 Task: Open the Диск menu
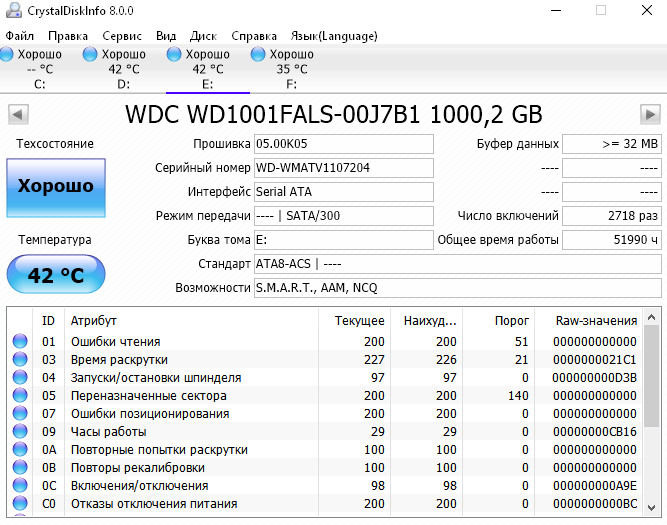pos(203,36)
